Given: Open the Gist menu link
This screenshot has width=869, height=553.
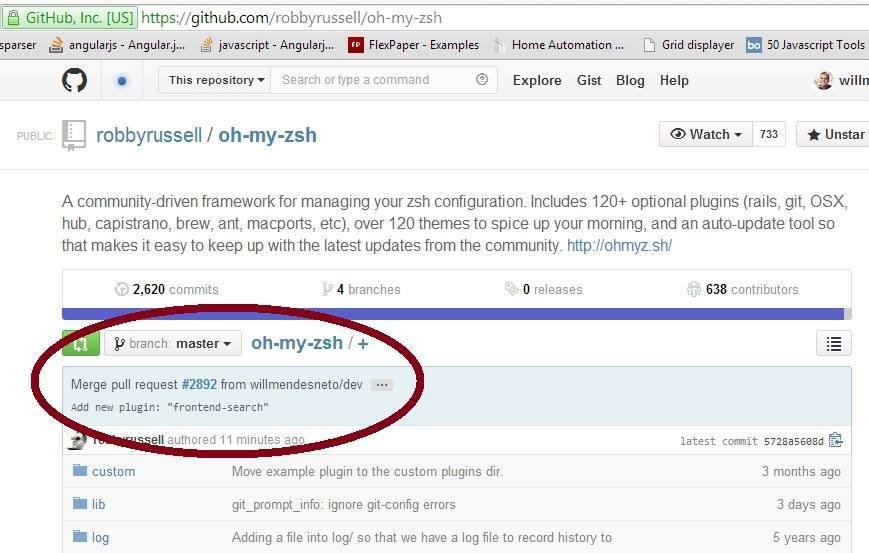Looking at the screenshot, I should [589, 80].
